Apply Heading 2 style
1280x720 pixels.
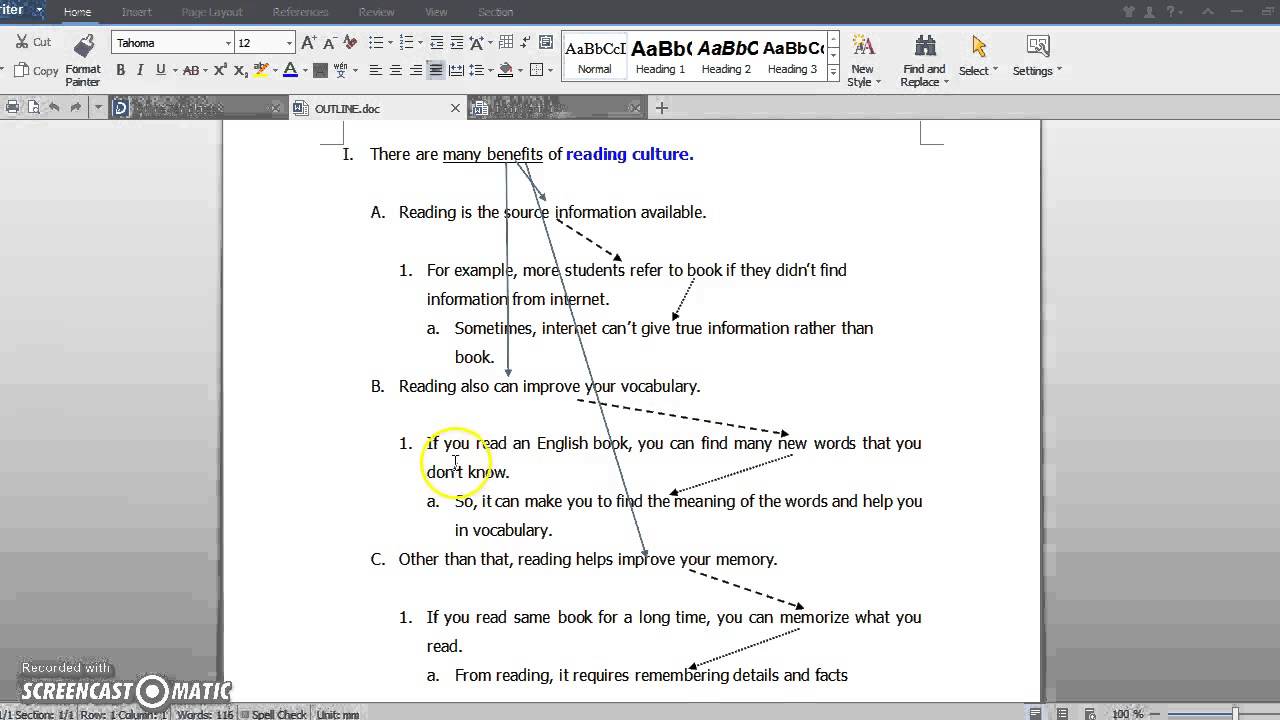tap(726, 56)
